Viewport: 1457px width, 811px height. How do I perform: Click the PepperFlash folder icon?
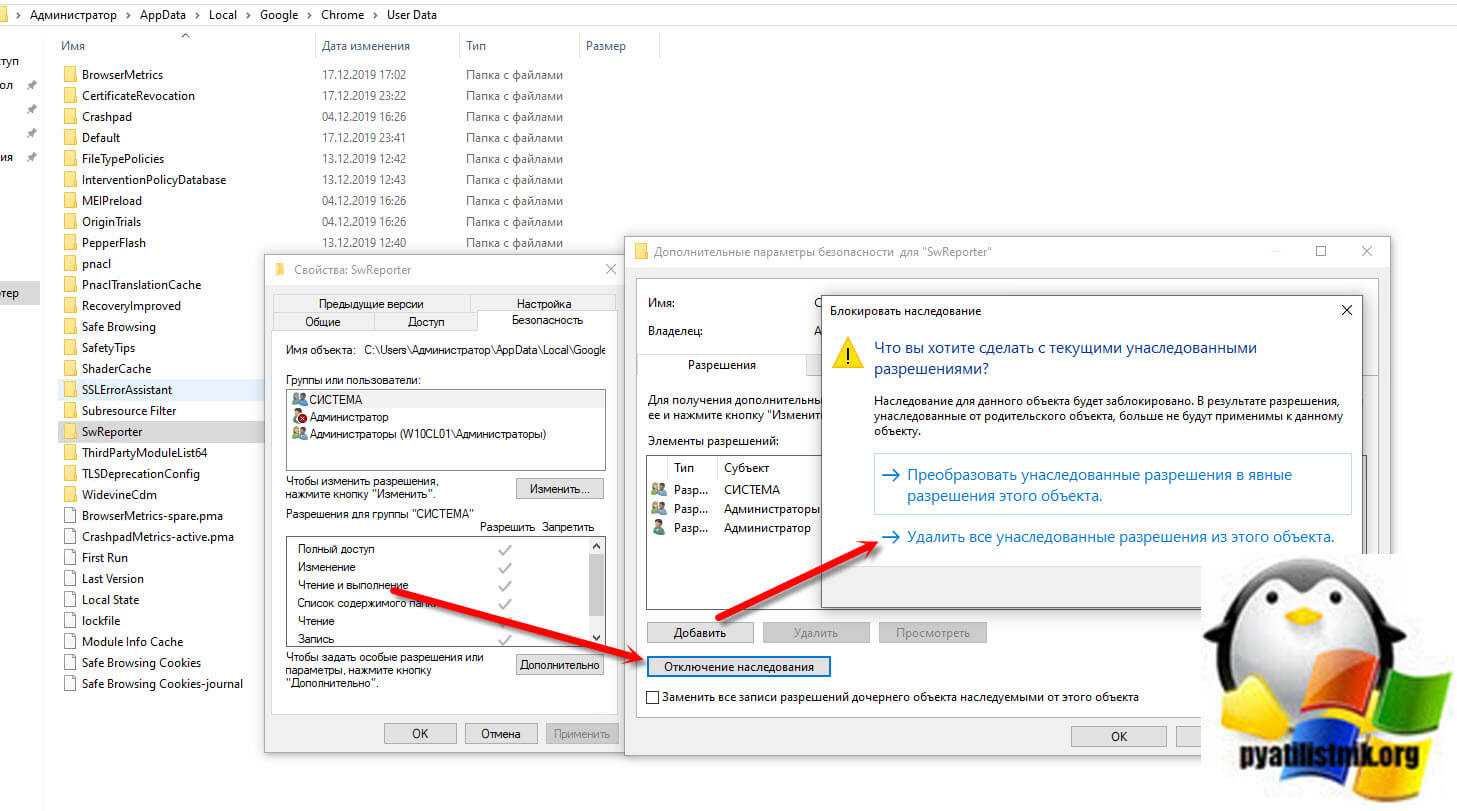pyautogui.click(x=69, y=243)
